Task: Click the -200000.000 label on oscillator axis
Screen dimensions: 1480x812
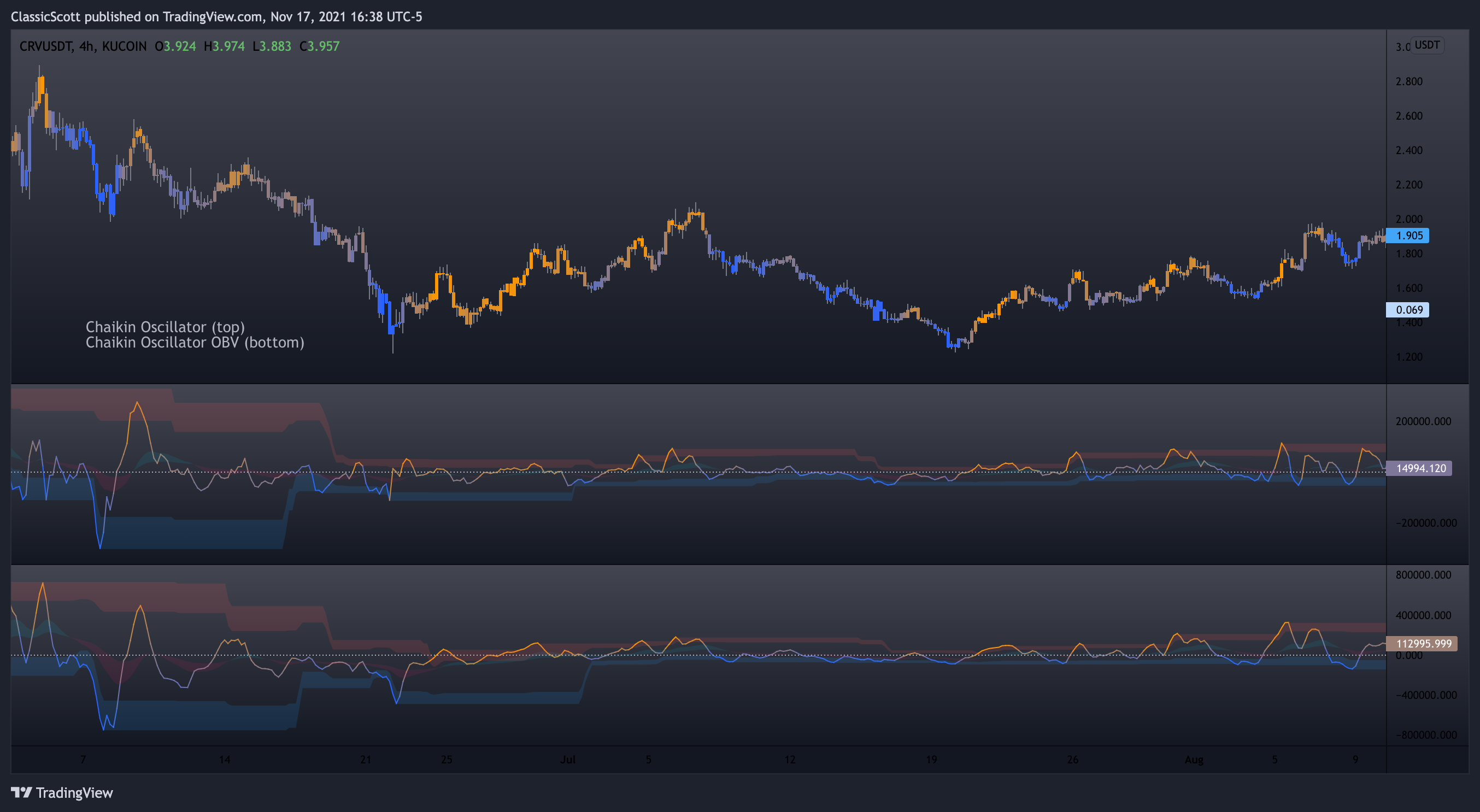Action: coord(1426,522)
